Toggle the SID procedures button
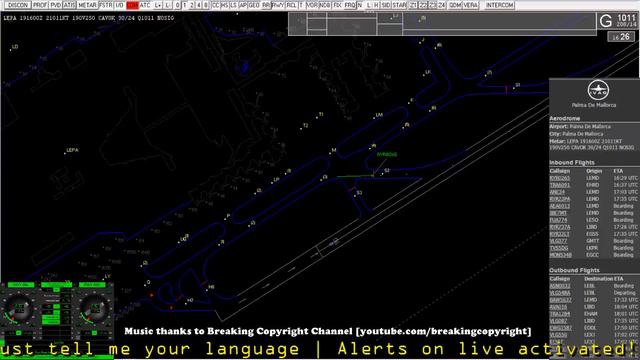This screenshot has width=640, height=360. tap(385, 5)
